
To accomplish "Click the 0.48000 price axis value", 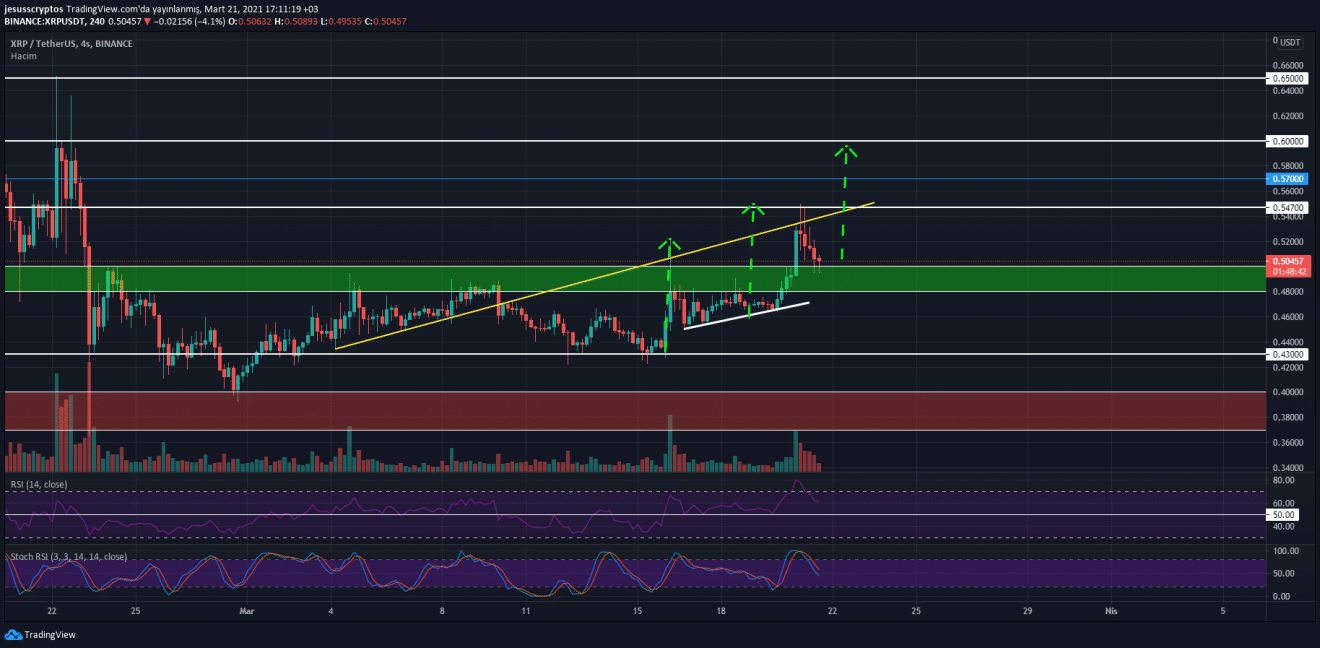I will 1289,292.
